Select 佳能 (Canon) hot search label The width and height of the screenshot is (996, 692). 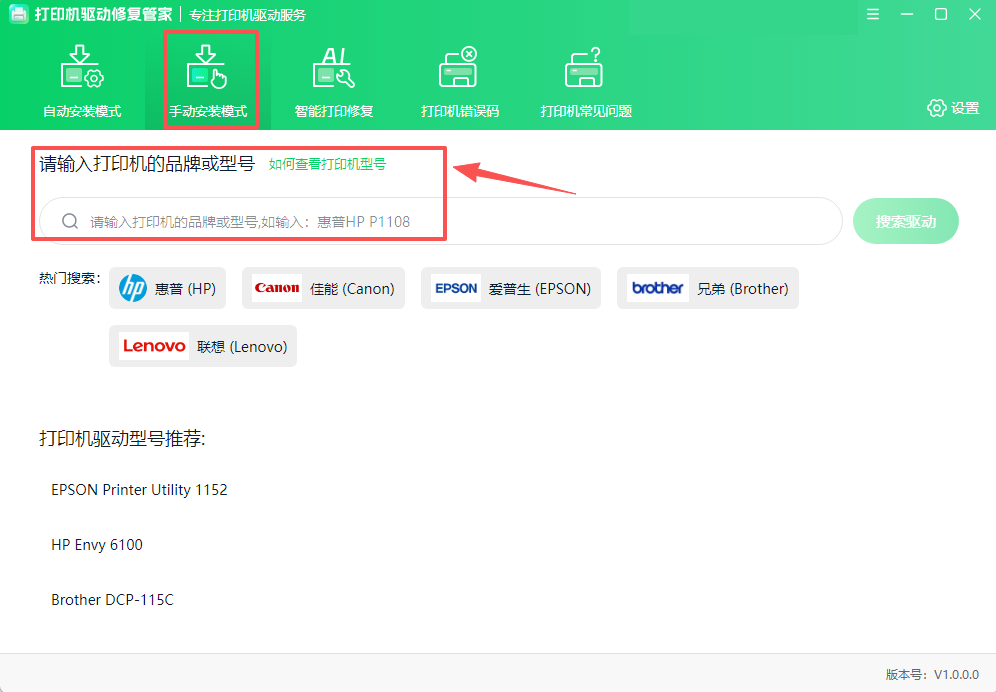[353, 288]
